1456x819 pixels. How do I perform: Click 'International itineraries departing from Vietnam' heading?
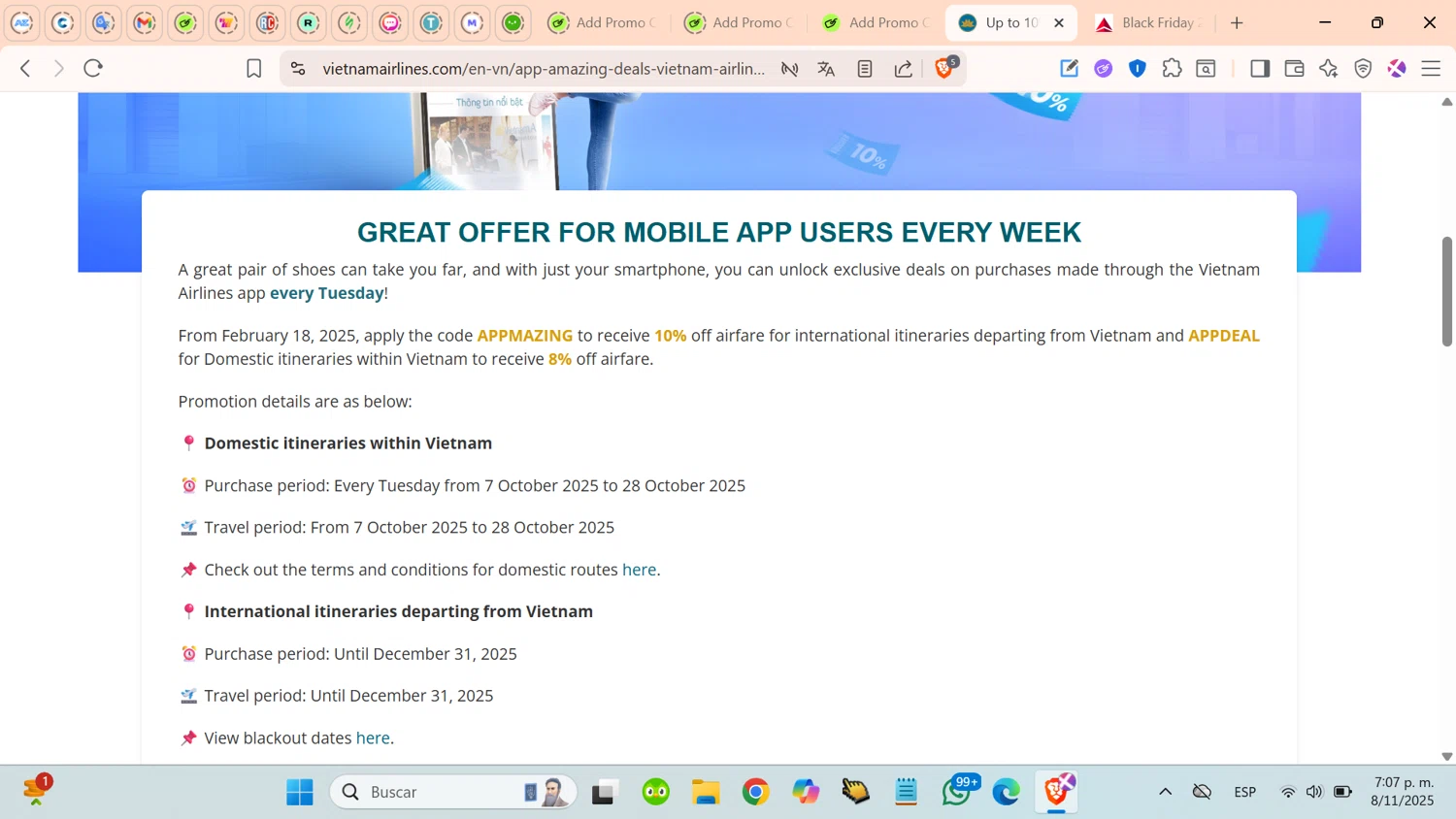[x=399, y=611]
